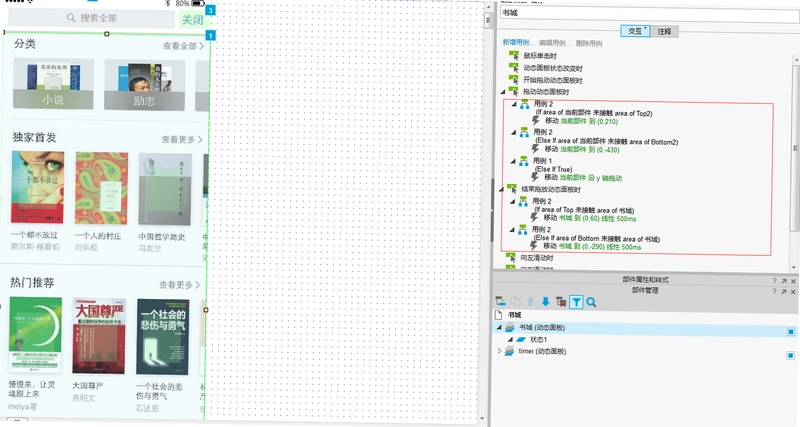Collapse the 拖动动态面板时 event node
The height and width of the screenshot is (427, 800).
pyautogui.click(x=504, y=92)
